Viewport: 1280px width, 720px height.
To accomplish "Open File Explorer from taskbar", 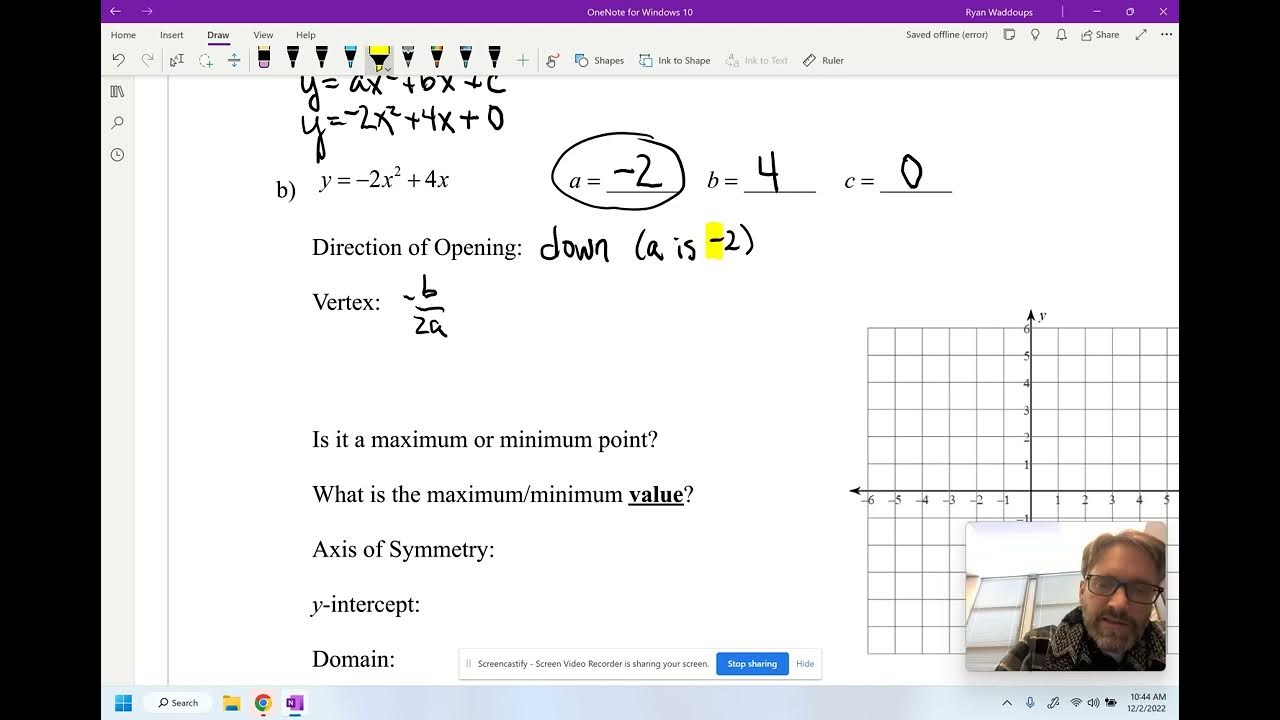I will [231, 703].
